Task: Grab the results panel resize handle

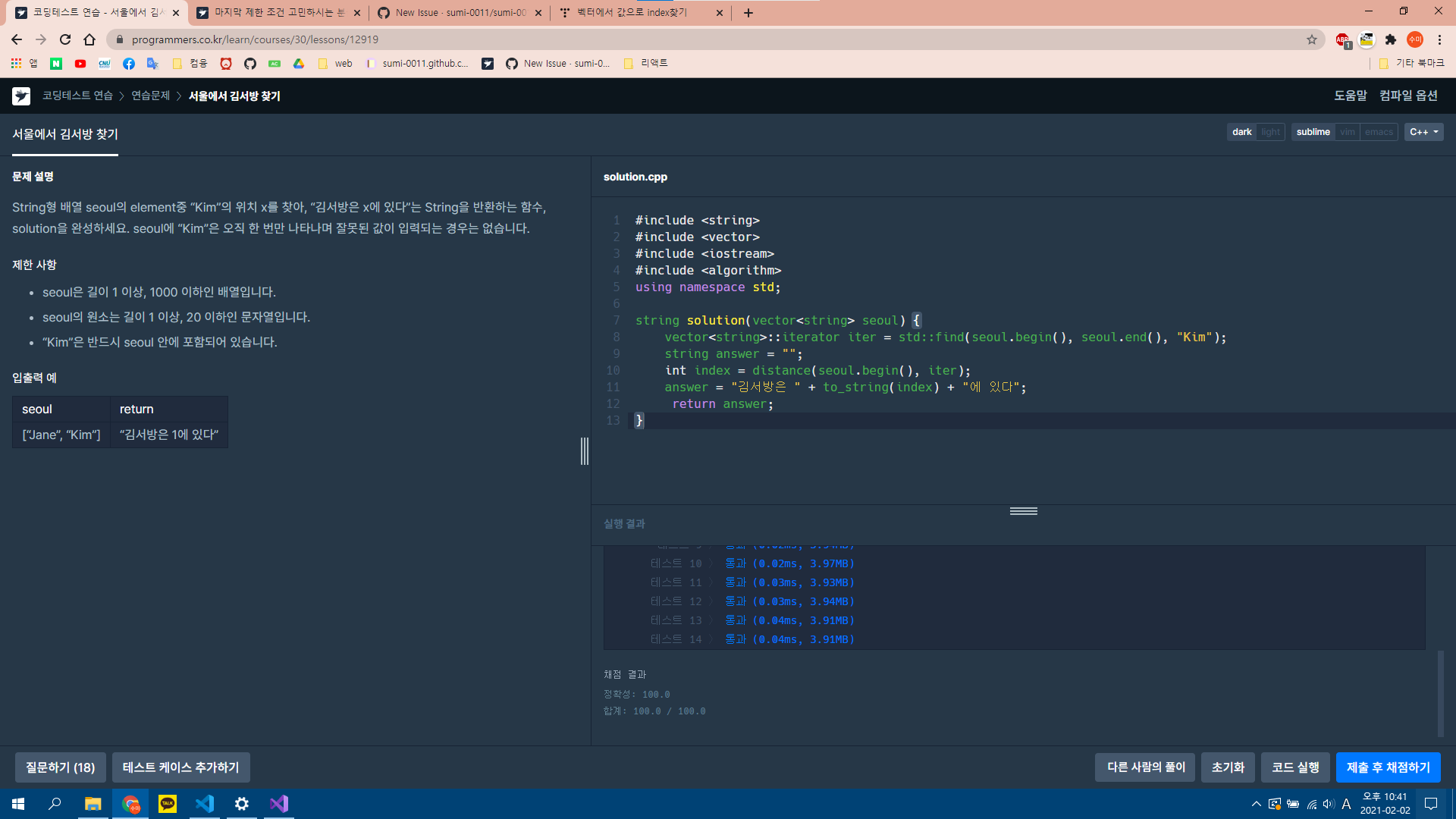Action: coord(1023,511)
